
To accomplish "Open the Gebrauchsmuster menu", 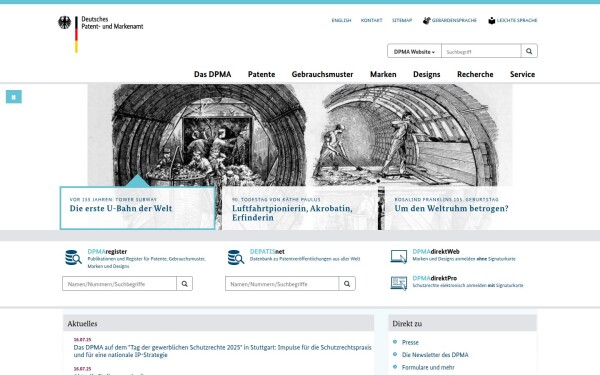I will (x=322, y=74).
